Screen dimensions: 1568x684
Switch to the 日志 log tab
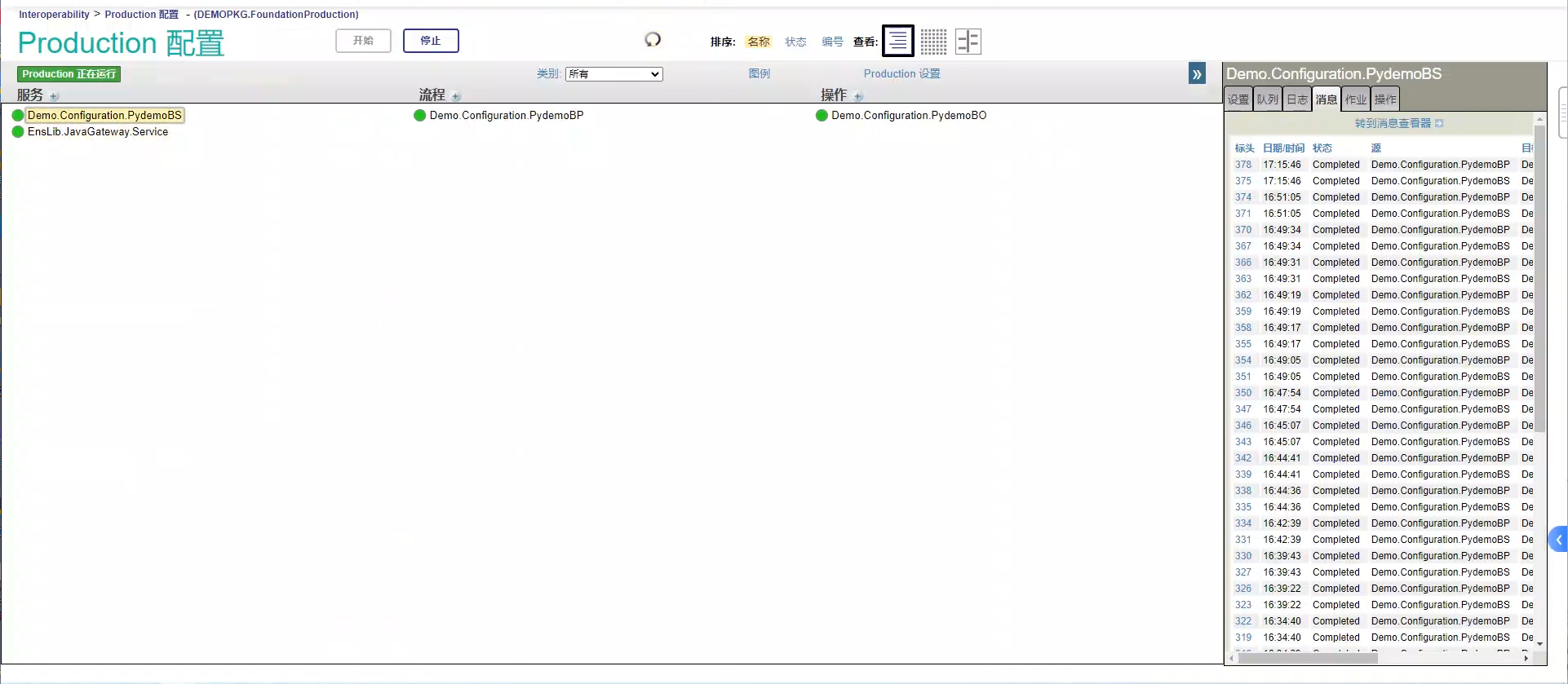coord(1297,99)
